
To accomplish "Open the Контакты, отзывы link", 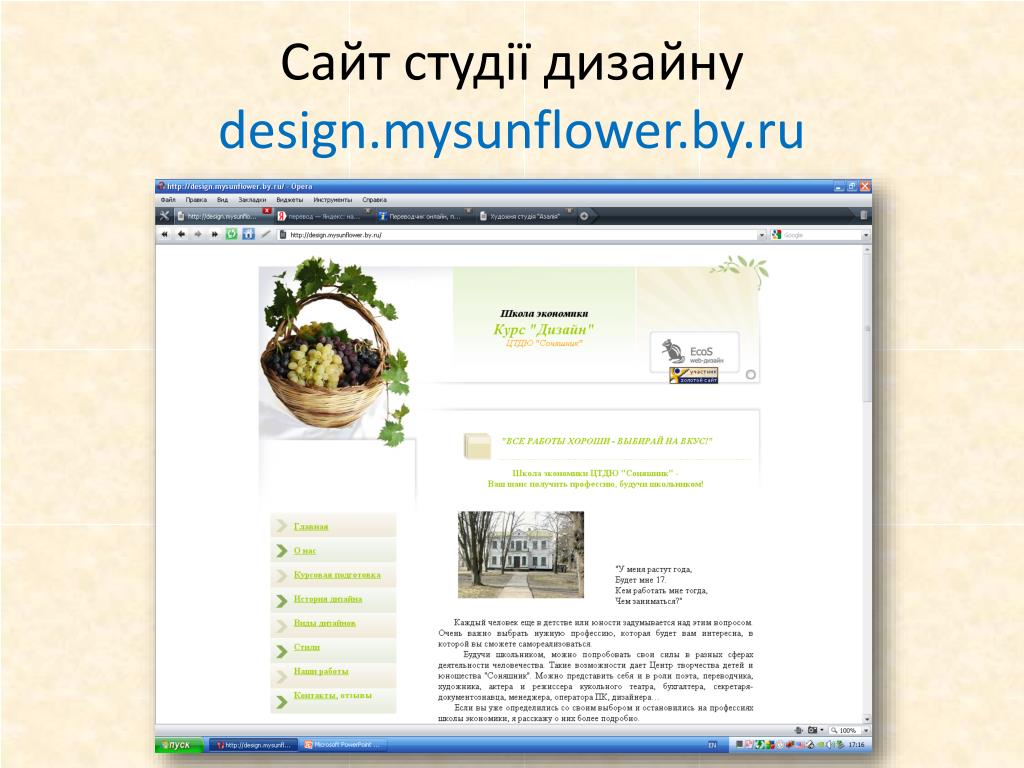I will pos(333,696).
